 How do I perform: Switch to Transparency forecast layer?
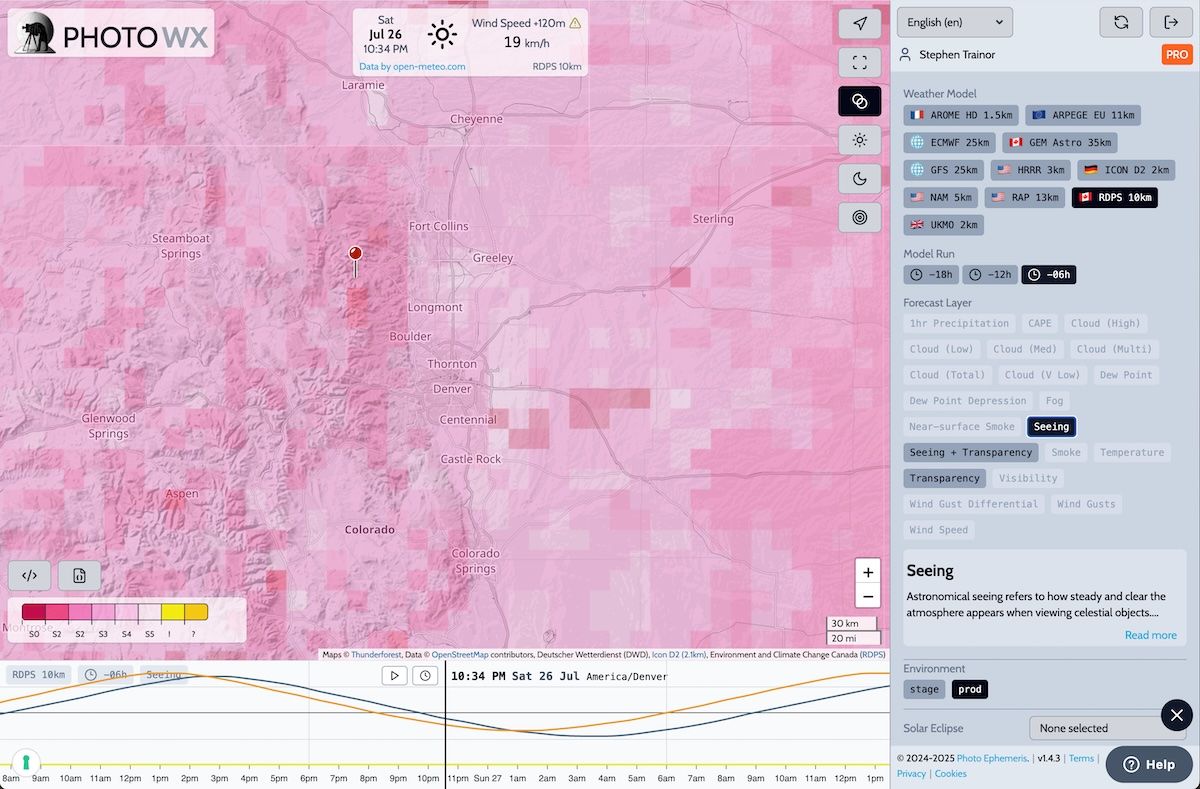[945, 478]
